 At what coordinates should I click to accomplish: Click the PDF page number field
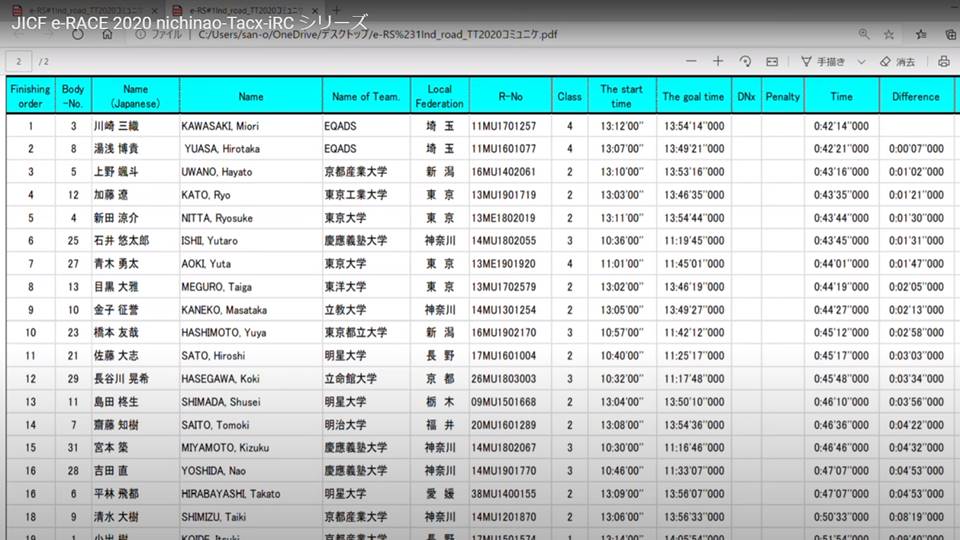[x=19, y=61]
